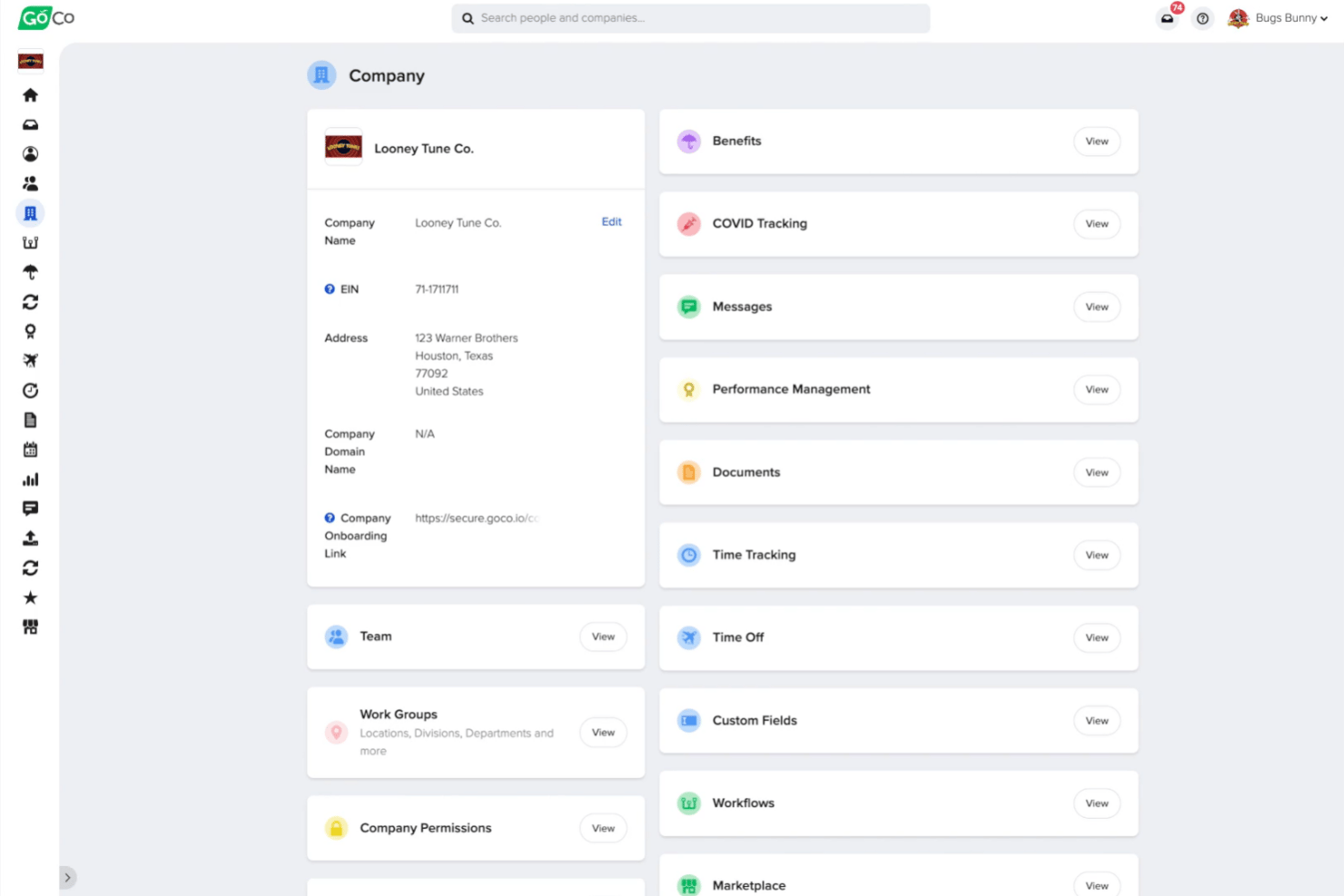Open the help question mark icon
The image size is (1344, 896).
coord(1202,18)
